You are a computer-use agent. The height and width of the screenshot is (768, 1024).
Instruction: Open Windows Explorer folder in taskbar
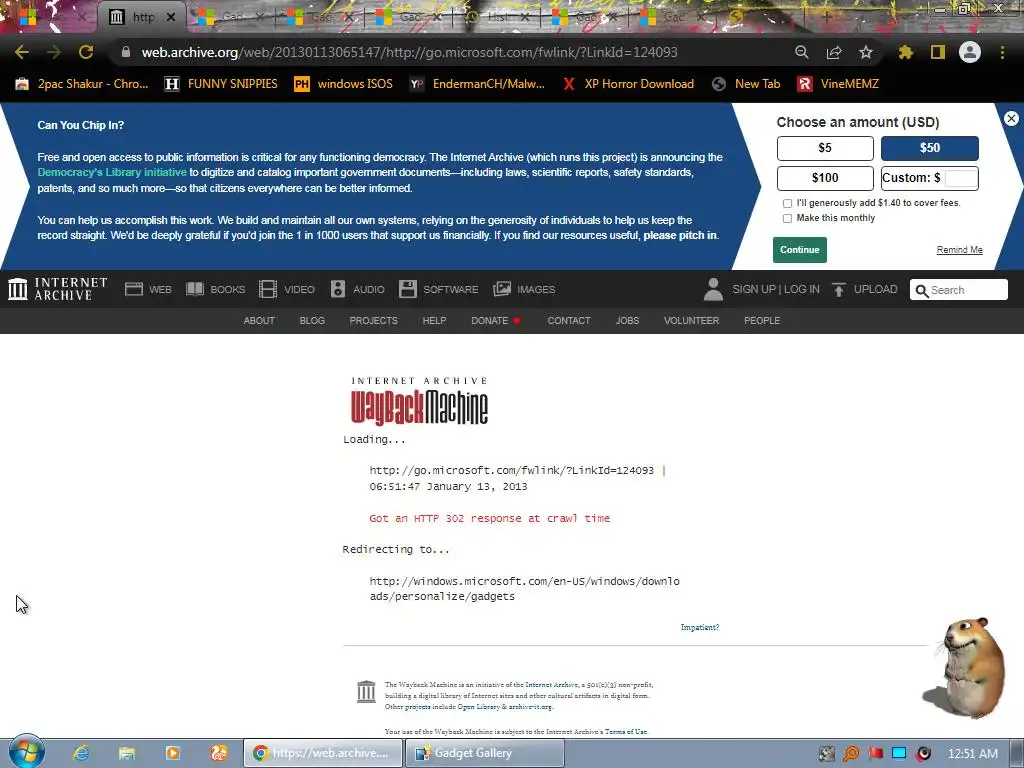click(127, 753)
